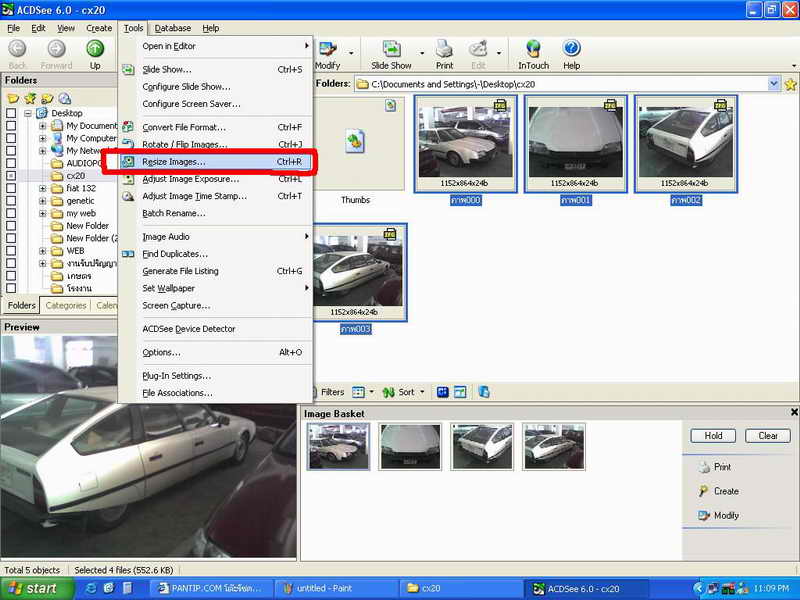Switch to the Categories tab
Image resolution: width=800 pixels, height=600 pixels.
66,305
